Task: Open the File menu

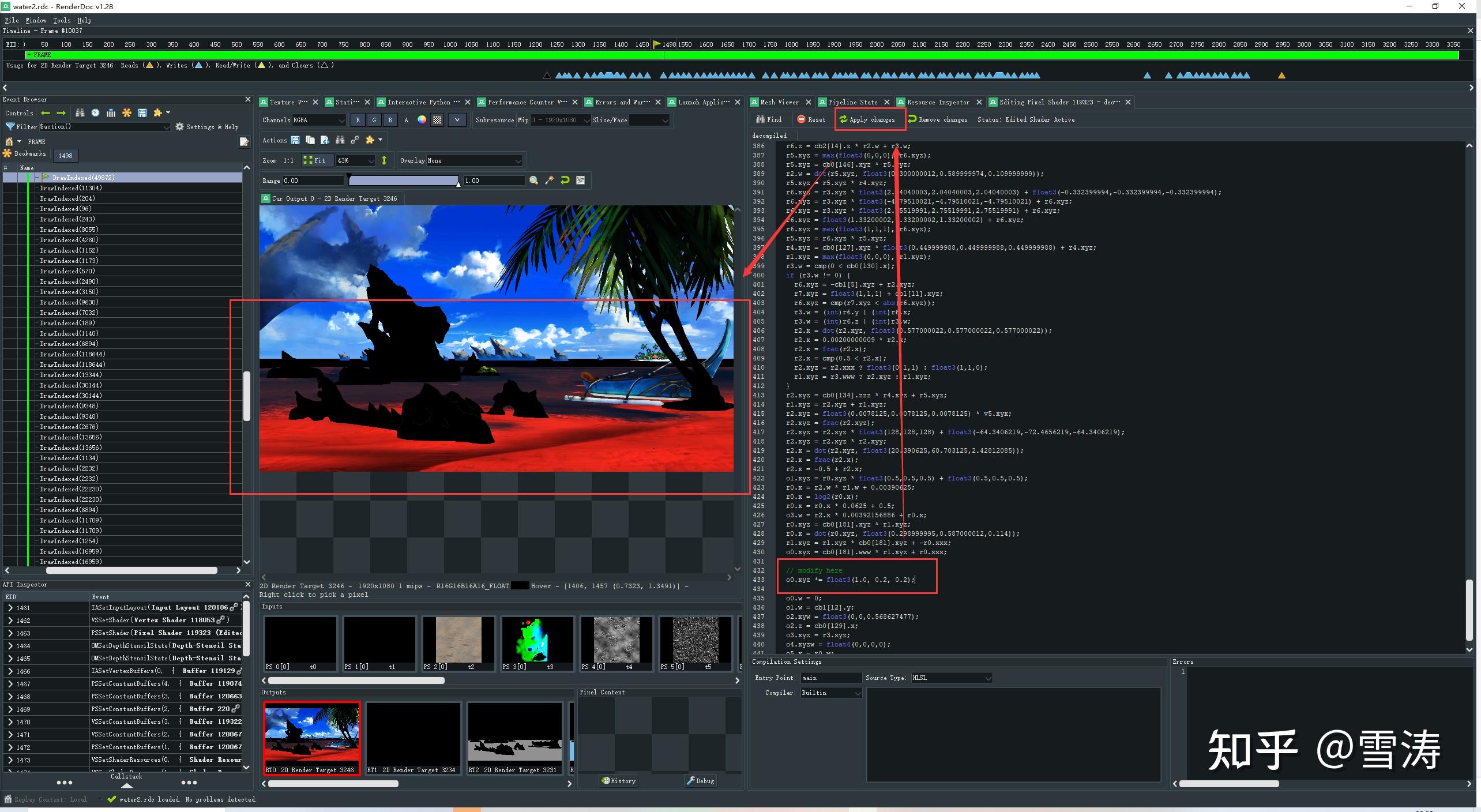Action: (x=12, y=20)
